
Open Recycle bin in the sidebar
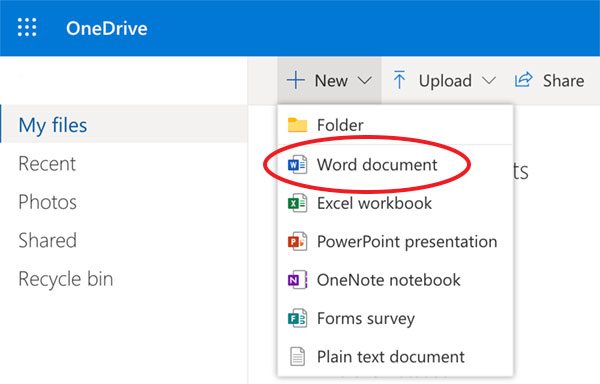point(66,279)
